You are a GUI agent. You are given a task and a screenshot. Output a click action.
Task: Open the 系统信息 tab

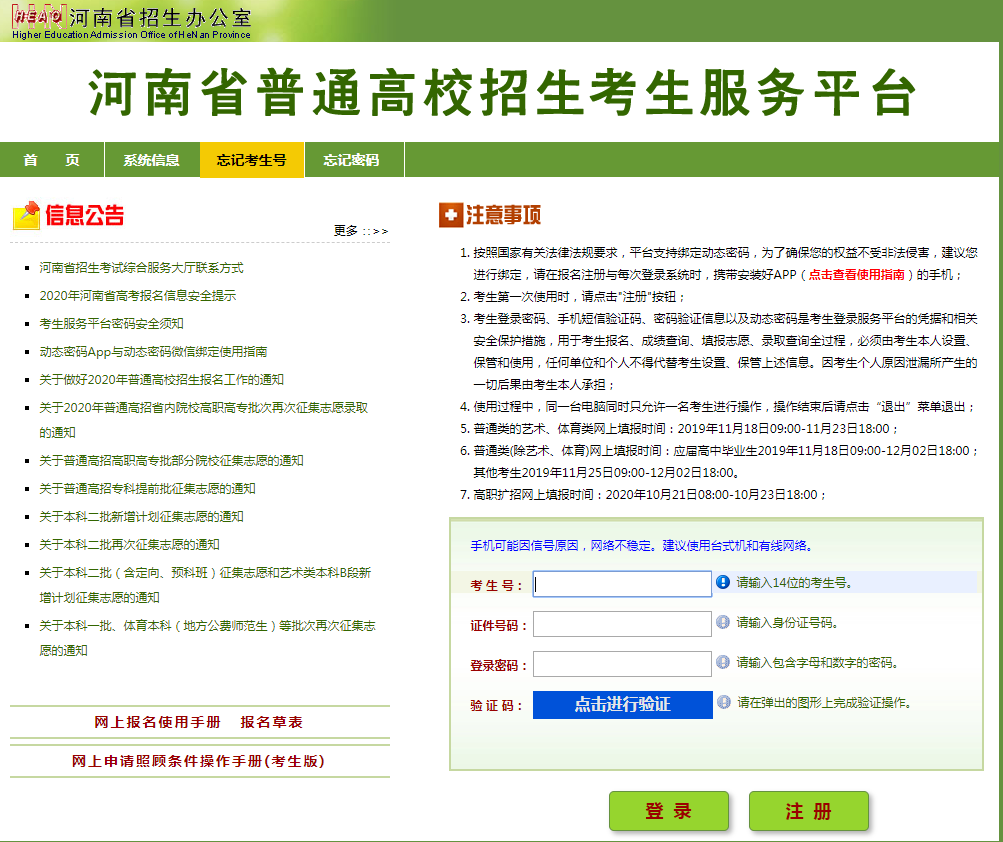tap(152, 159)
